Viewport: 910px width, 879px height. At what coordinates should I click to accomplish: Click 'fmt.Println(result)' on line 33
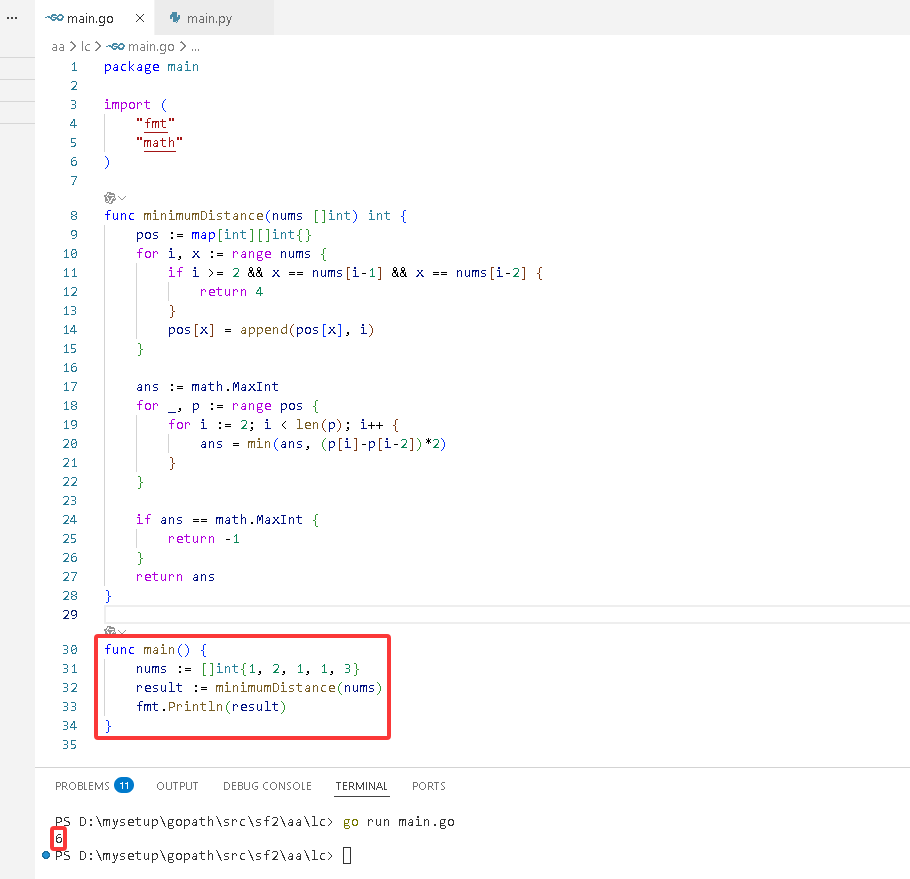(x=211, y=707)
